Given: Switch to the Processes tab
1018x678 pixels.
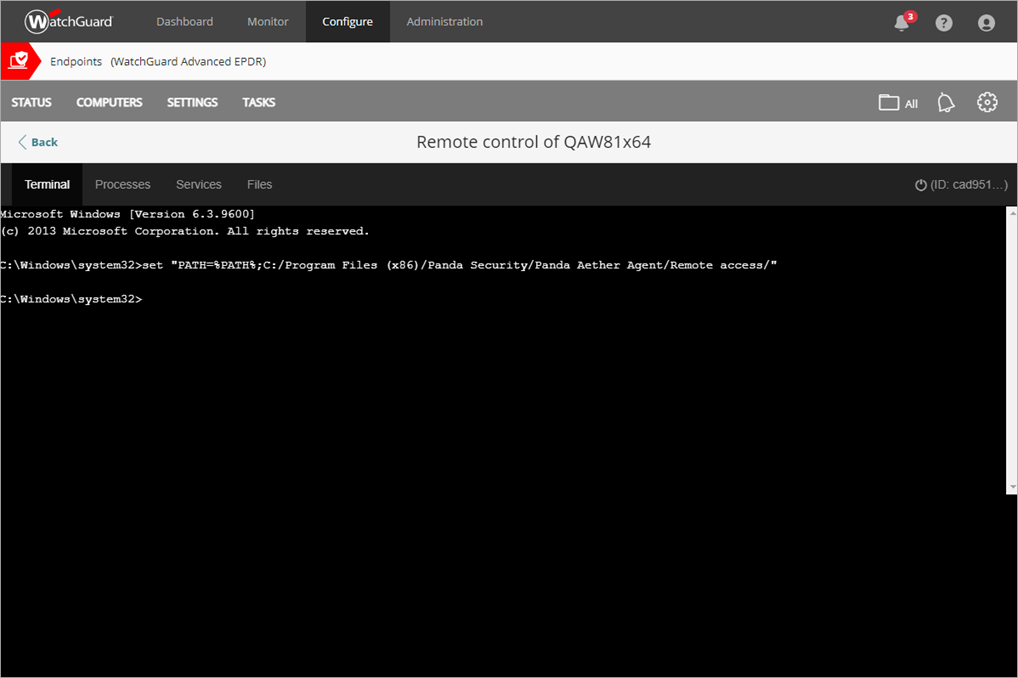Looking at the screenshot, I should tap(122, 184).
